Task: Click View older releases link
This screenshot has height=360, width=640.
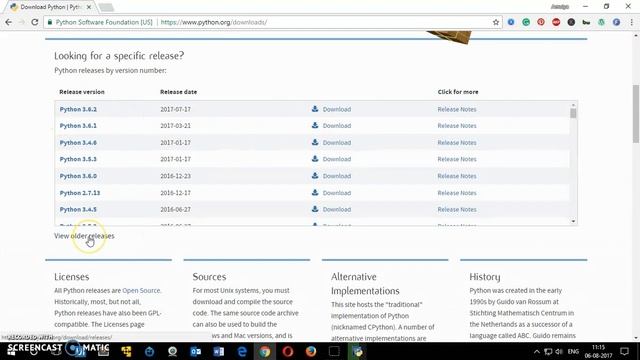Action: click(x=84, y=236)
